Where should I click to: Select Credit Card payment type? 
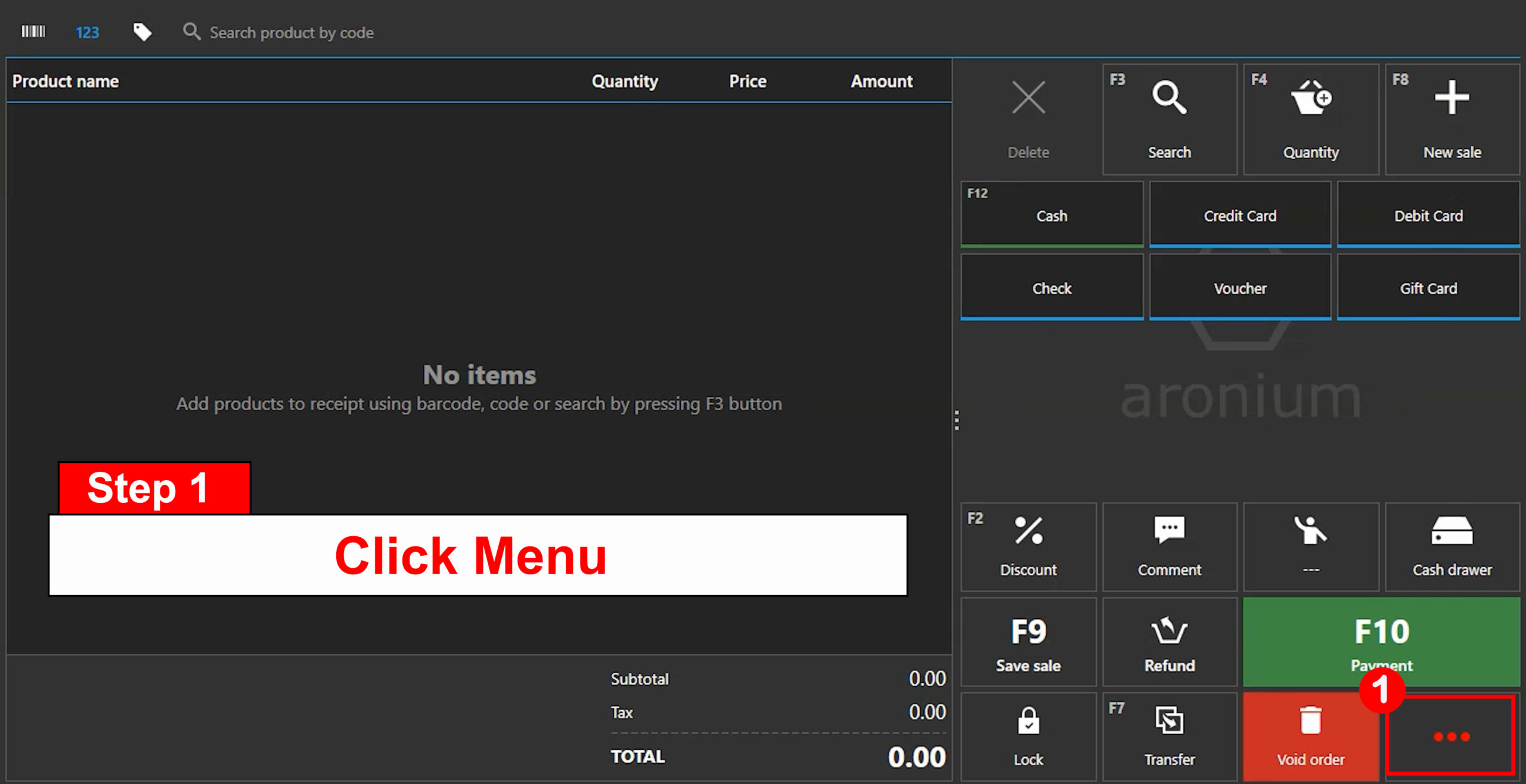tap(1240, 215)
